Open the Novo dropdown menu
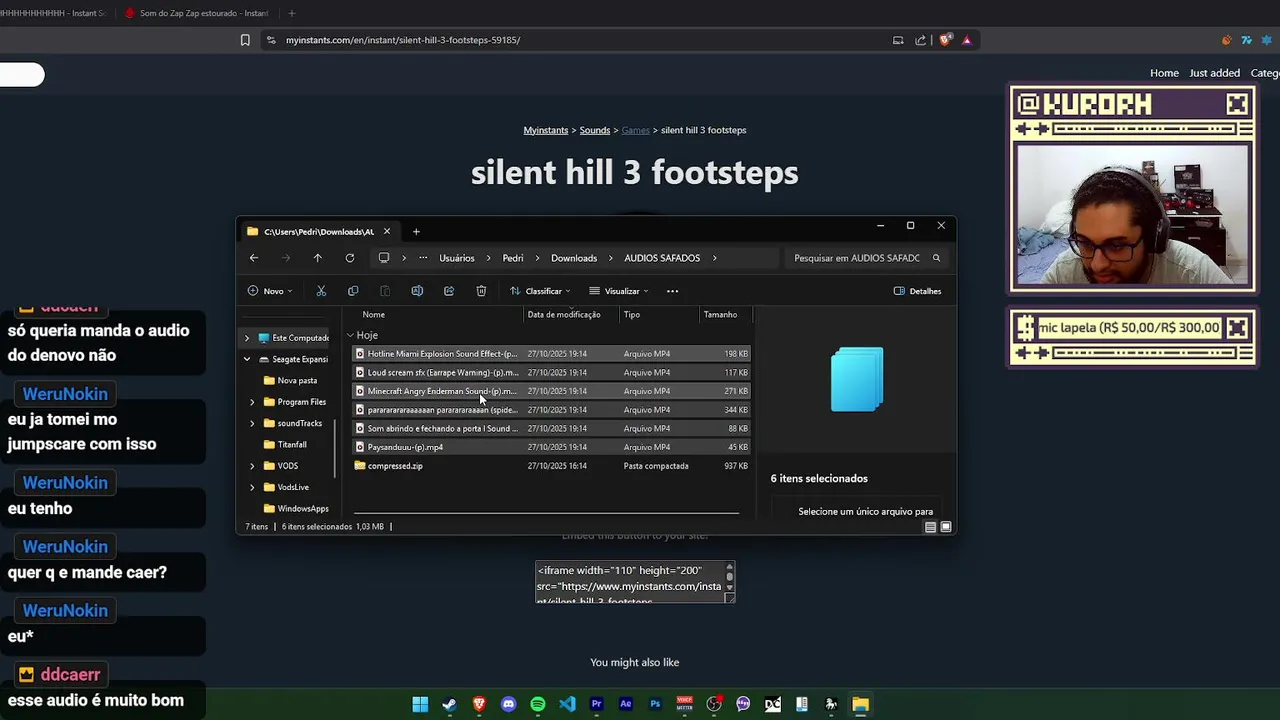 click(x=270, y=291)
